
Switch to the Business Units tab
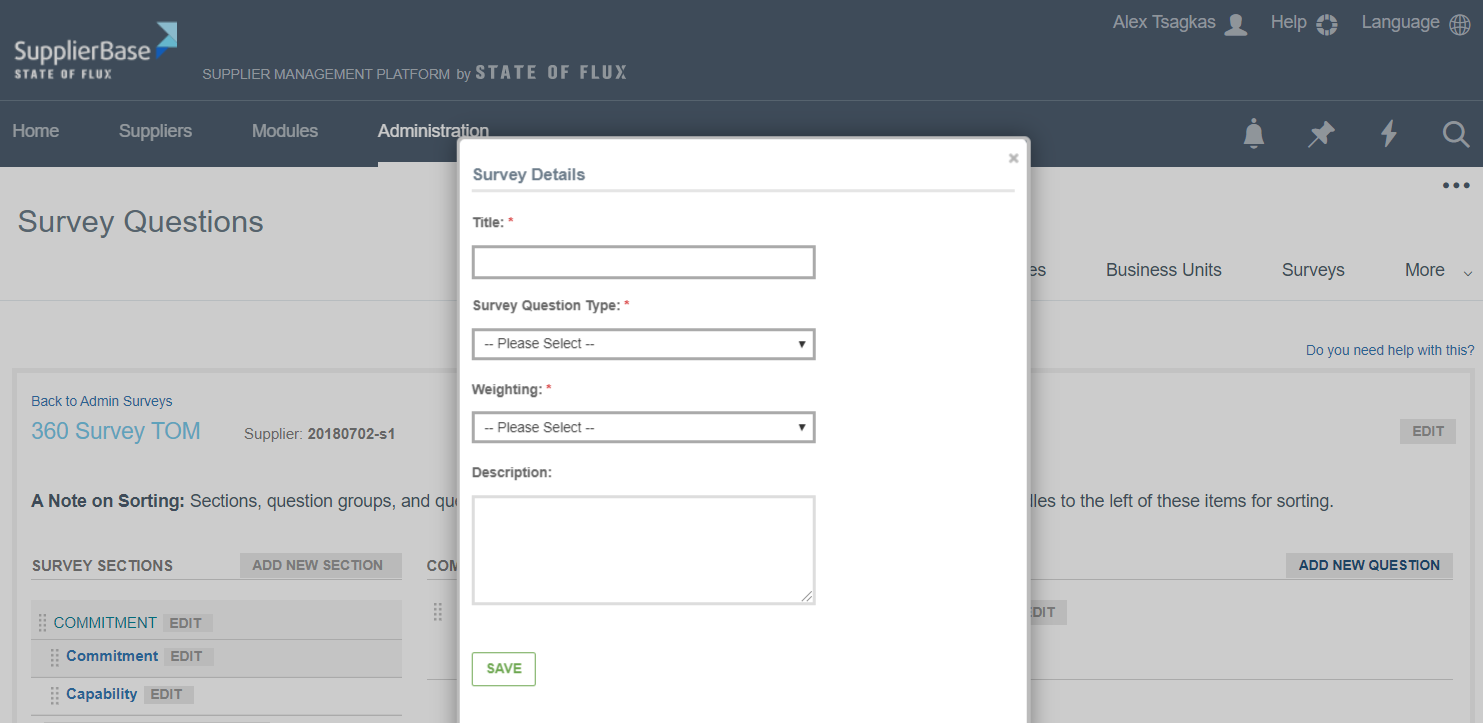1163,270
